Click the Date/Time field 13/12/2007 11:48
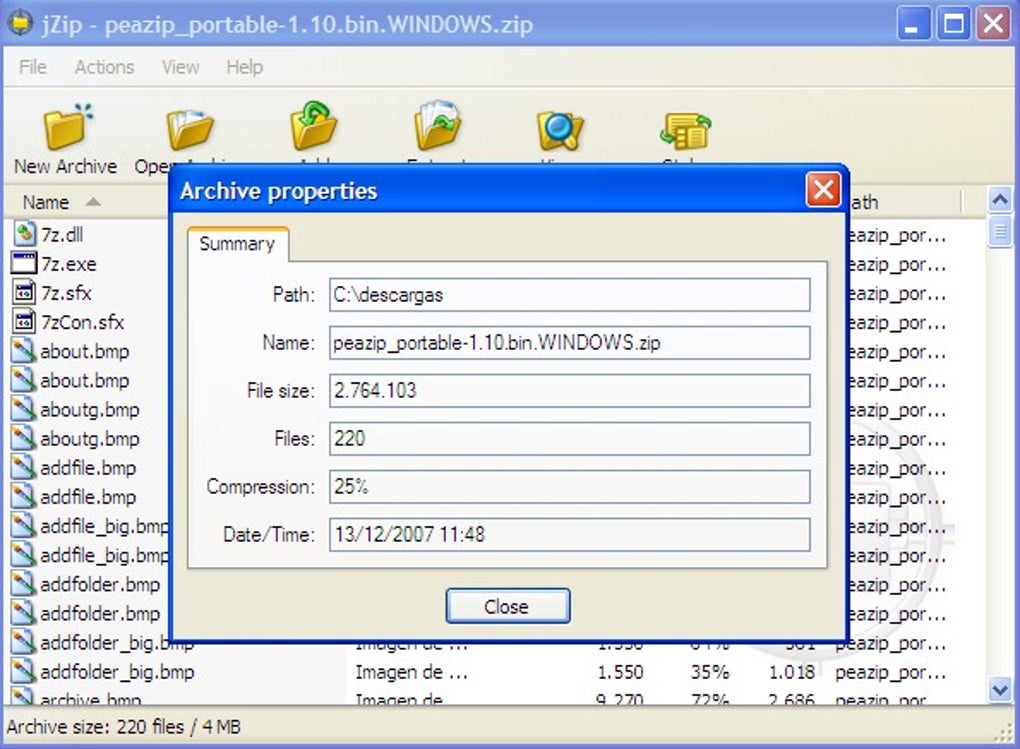Screen dimensions: 1020x749 click(x=569, y=534)
